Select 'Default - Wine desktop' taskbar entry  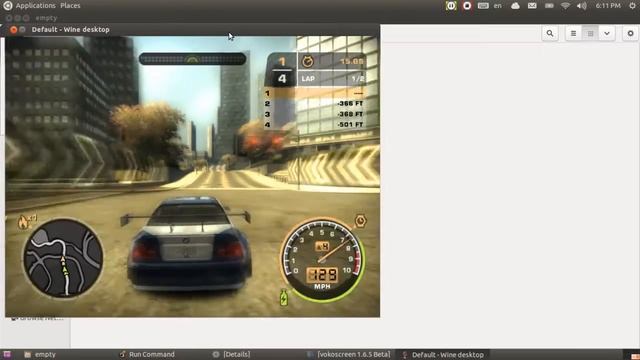(443, 354)
